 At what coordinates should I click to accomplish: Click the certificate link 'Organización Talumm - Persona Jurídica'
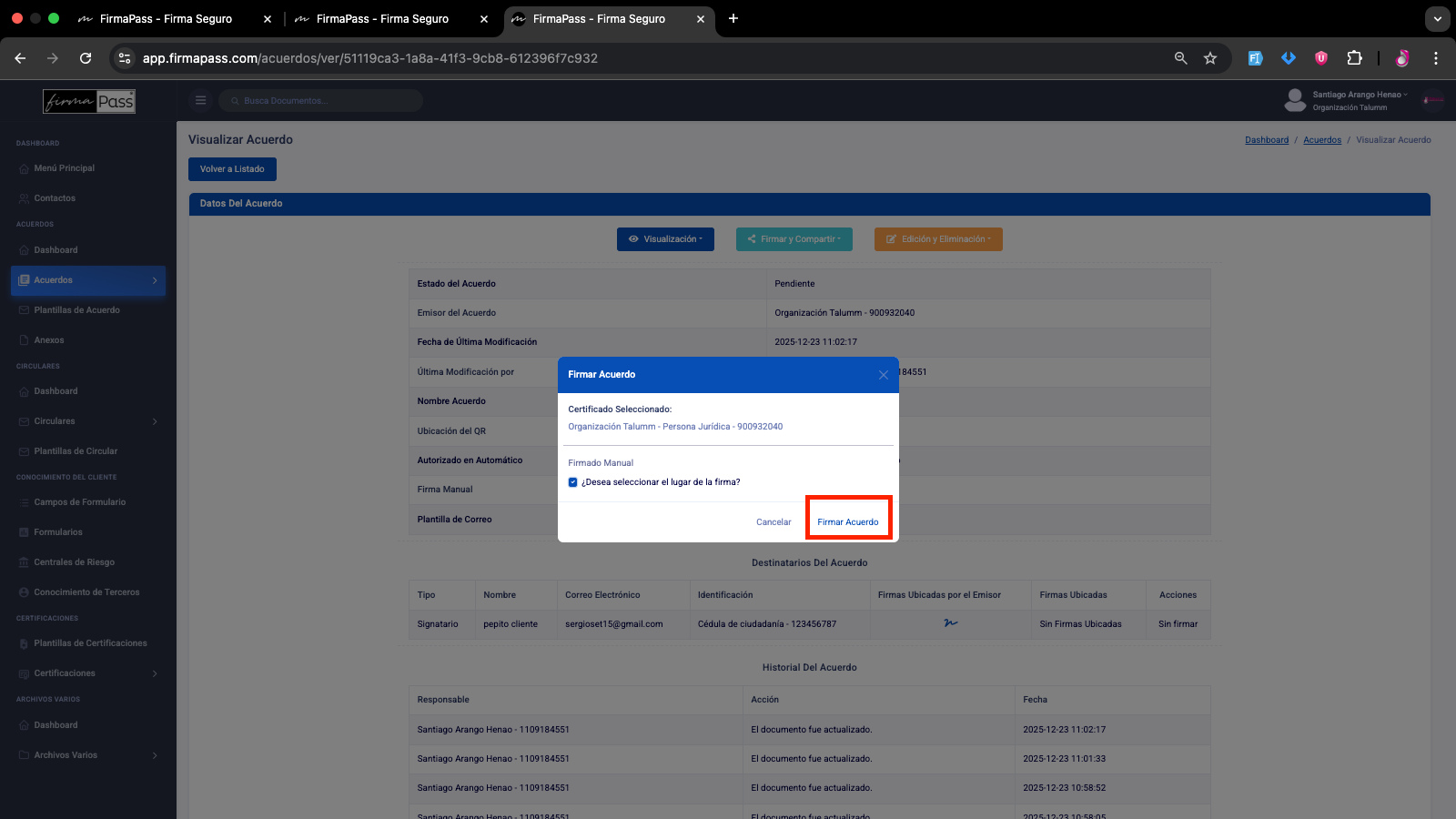[x=675, y=427]
